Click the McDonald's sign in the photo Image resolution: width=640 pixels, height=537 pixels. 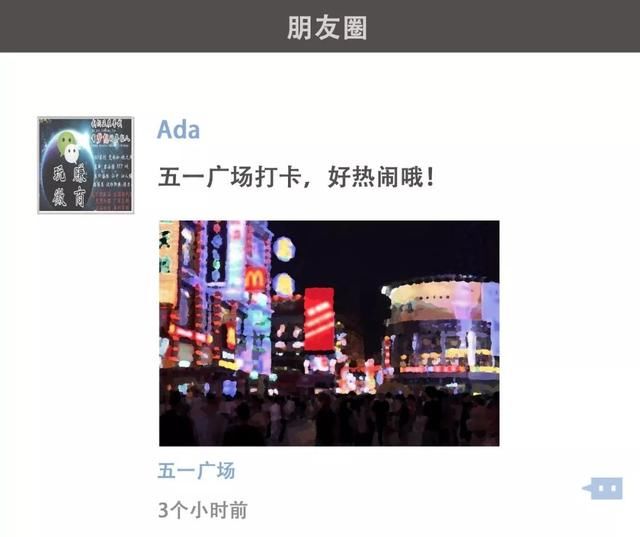point(256,279)
